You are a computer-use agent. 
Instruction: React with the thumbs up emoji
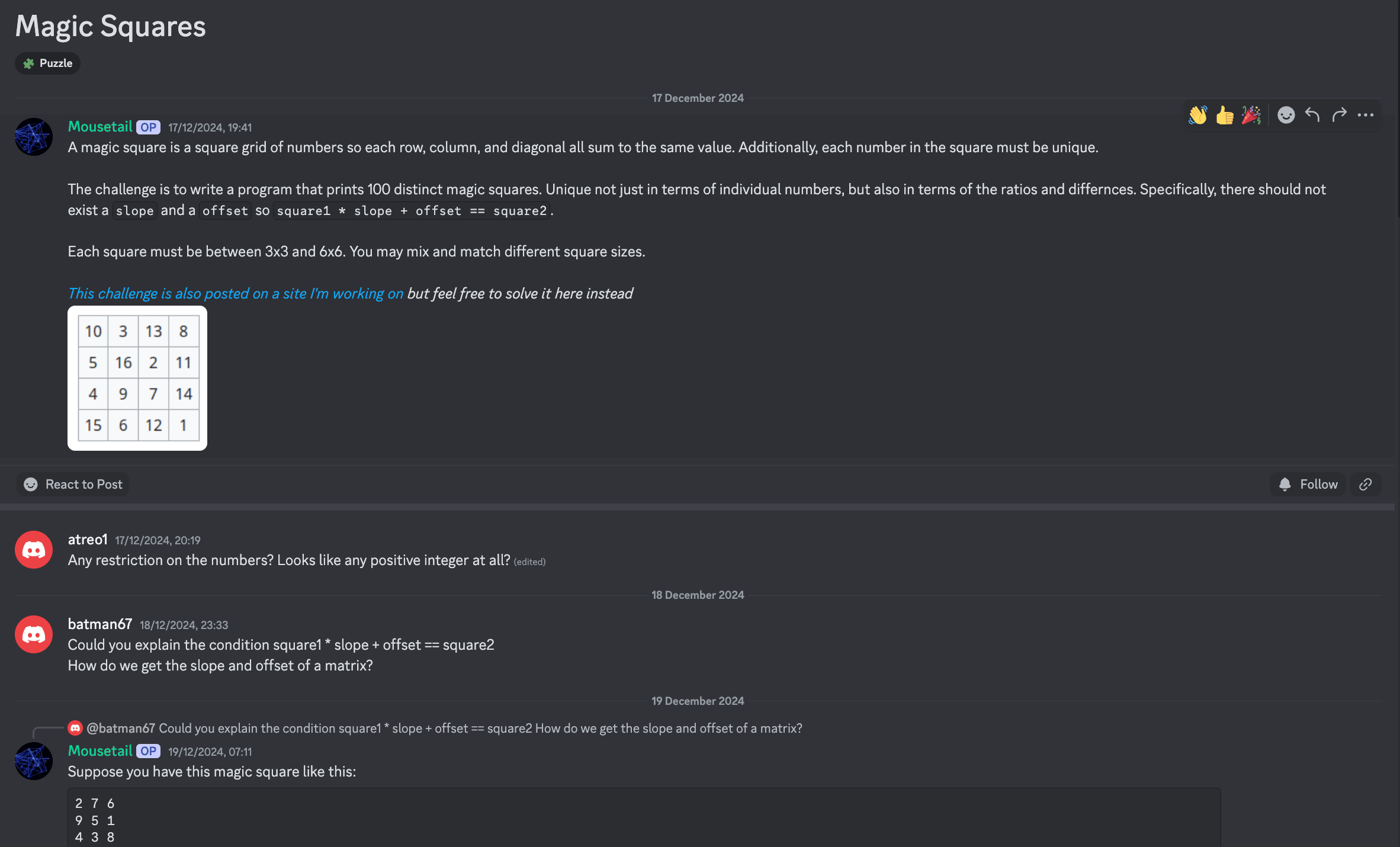pyautogui.click(x=1225, y=115)
